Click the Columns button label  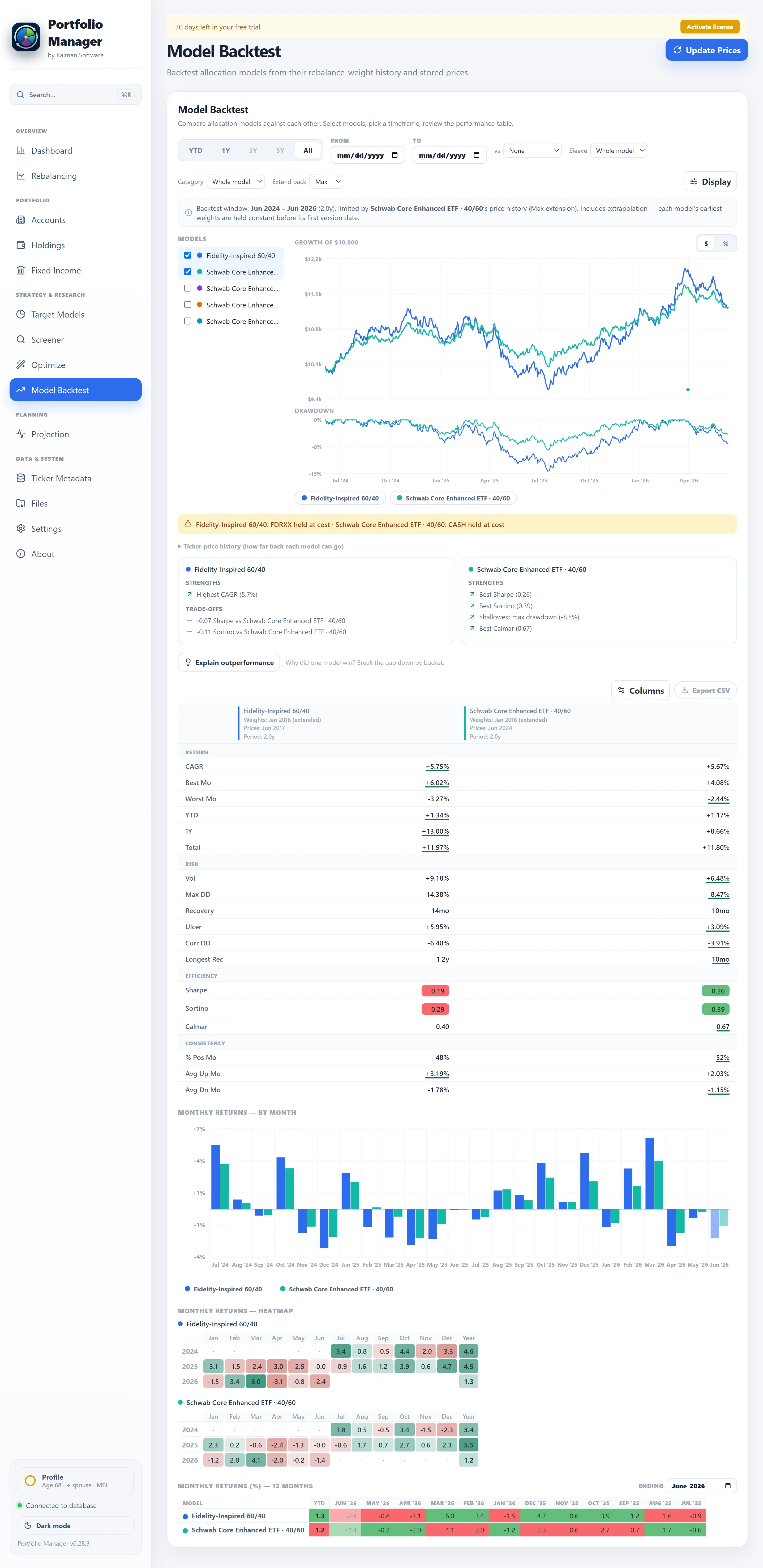646,690
